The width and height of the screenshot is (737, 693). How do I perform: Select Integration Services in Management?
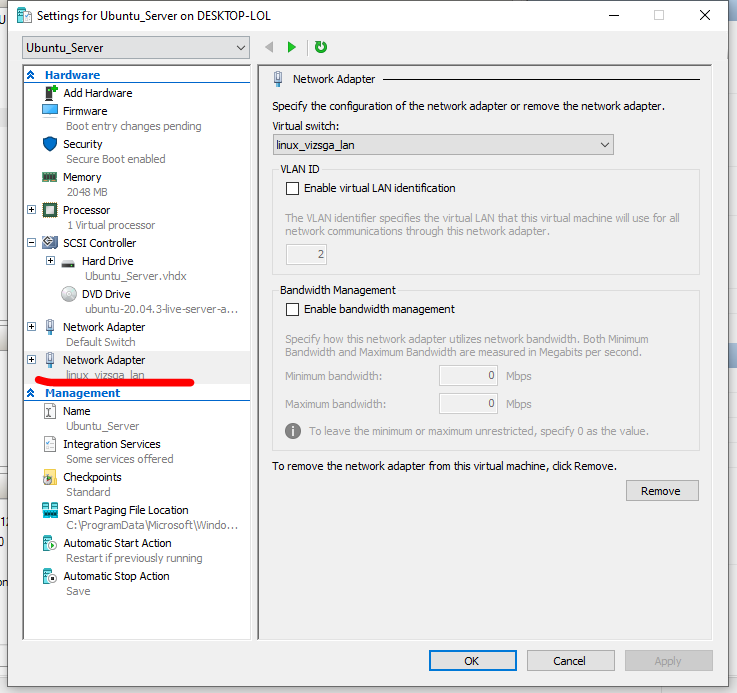[111, 444]
